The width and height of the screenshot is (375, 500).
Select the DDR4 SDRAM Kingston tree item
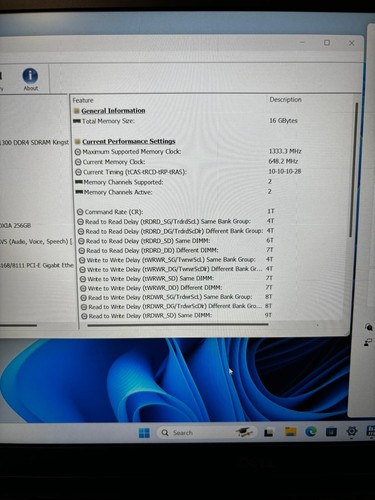(34, 143)
